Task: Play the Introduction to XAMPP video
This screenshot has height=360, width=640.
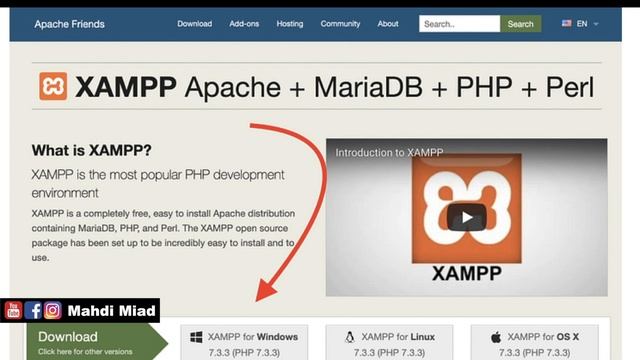Action: click(466, 218)
